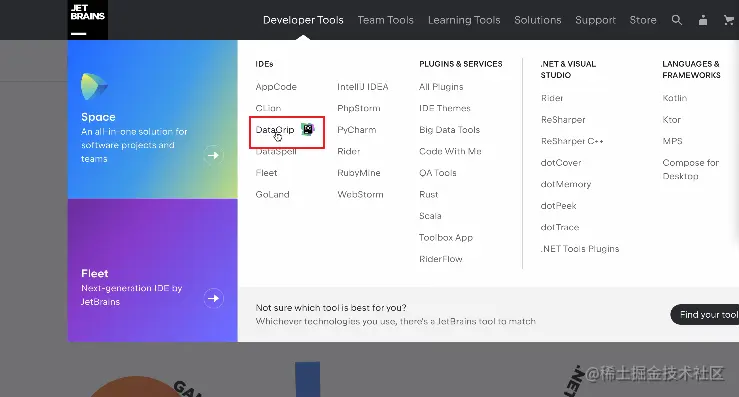Image resolution: width=739 pixels, height=397 pixels.
Task: Open the dotPeek link
Action: click(x=558, y=206)
